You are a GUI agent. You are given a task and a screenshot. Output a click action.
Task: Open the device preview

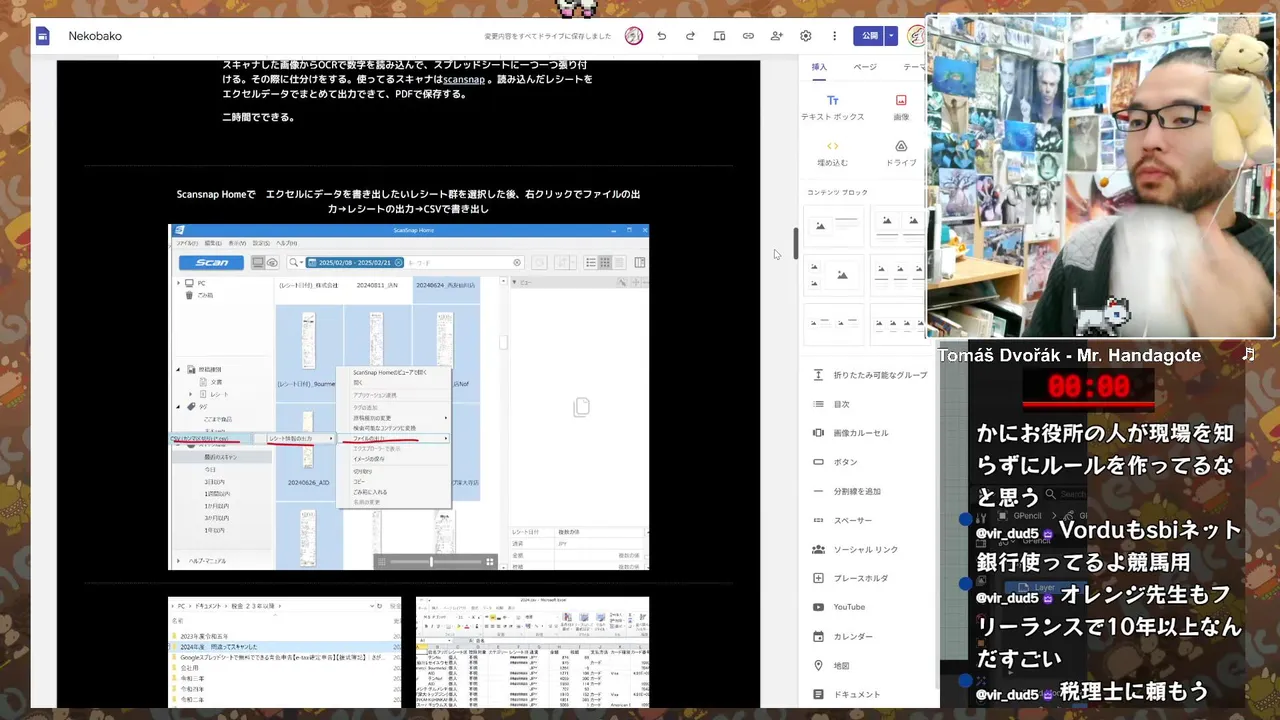(x=719, y=36)
